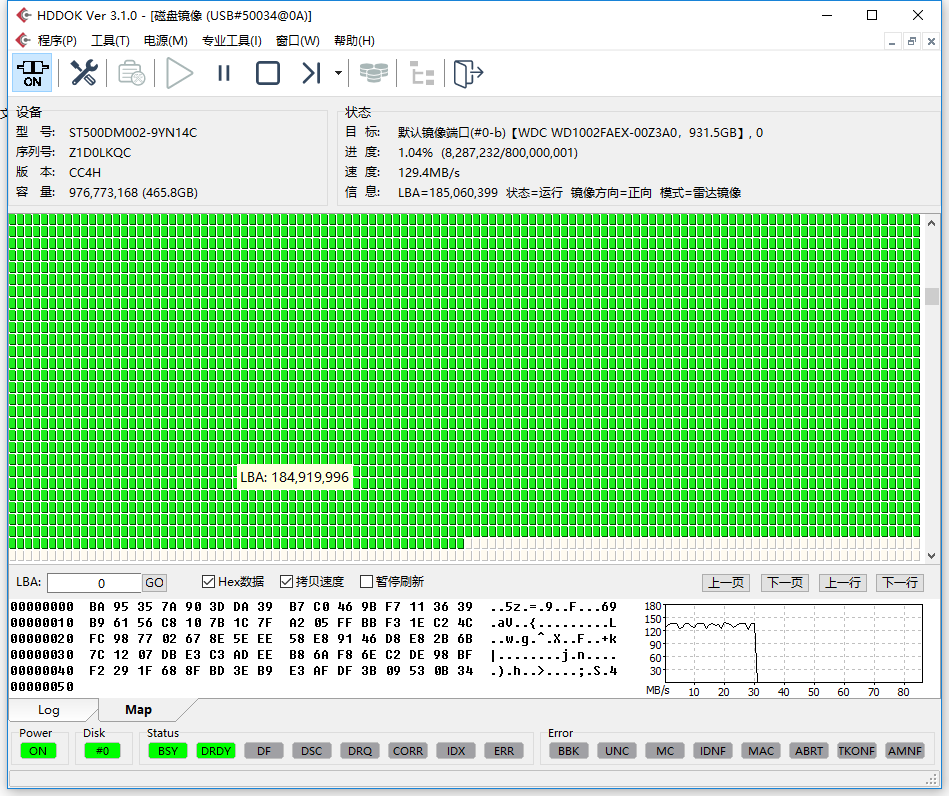The image size is (949, 796).
Task: Click the 上一行 previous row button
Action: click(x=843, y=583)
